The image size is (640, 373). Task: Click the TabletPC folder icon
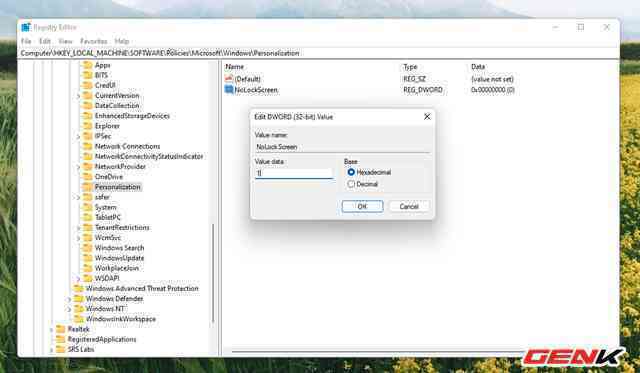[87, 218]
